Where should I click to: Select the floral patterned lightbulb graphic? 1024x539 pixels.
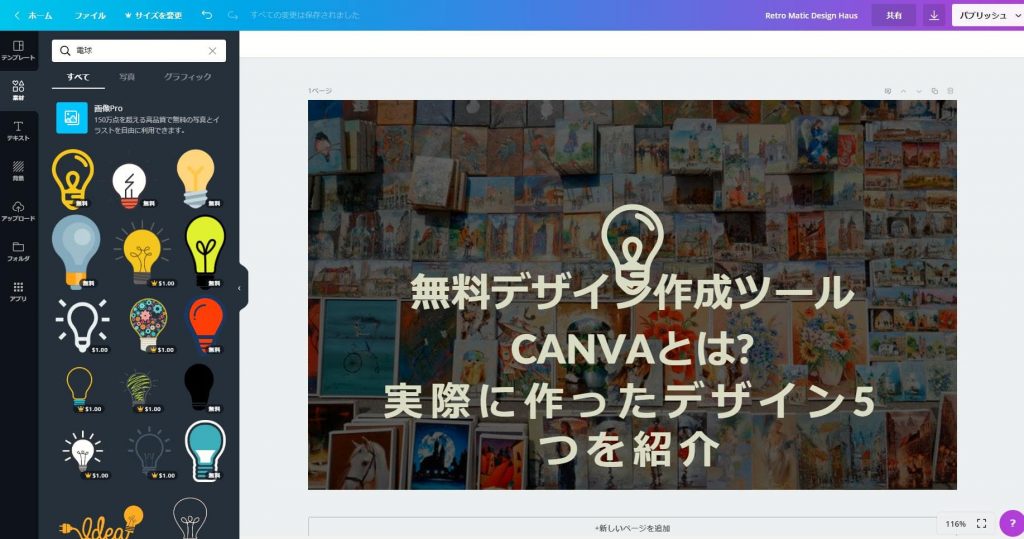point(149,325)
